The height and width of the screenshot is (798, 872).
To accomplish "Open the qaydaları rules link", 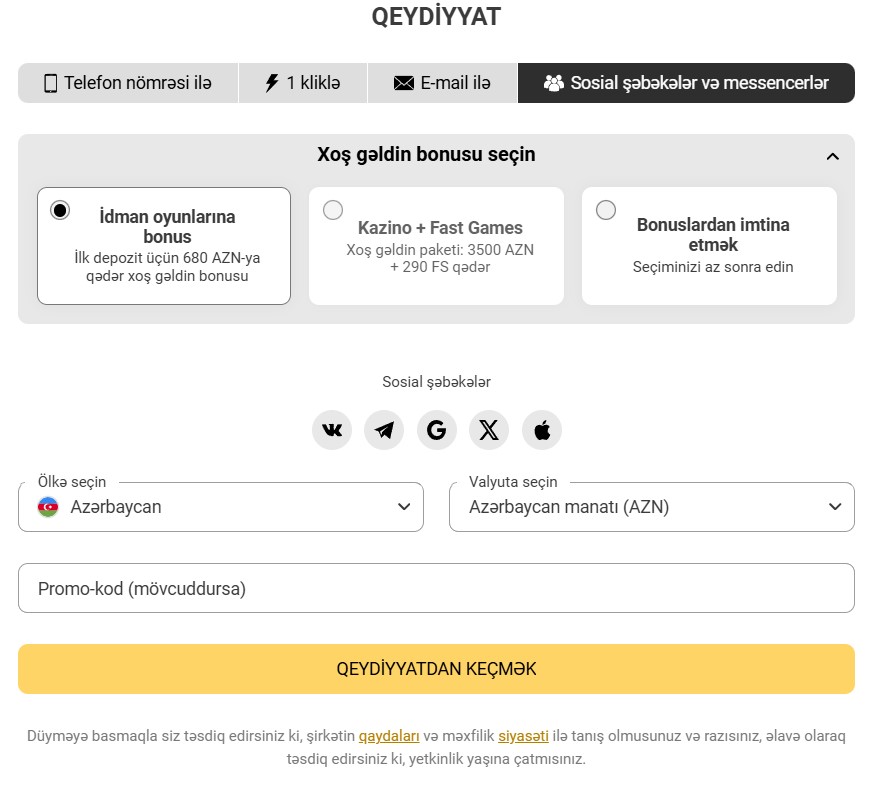I will [x=389, y=735].
